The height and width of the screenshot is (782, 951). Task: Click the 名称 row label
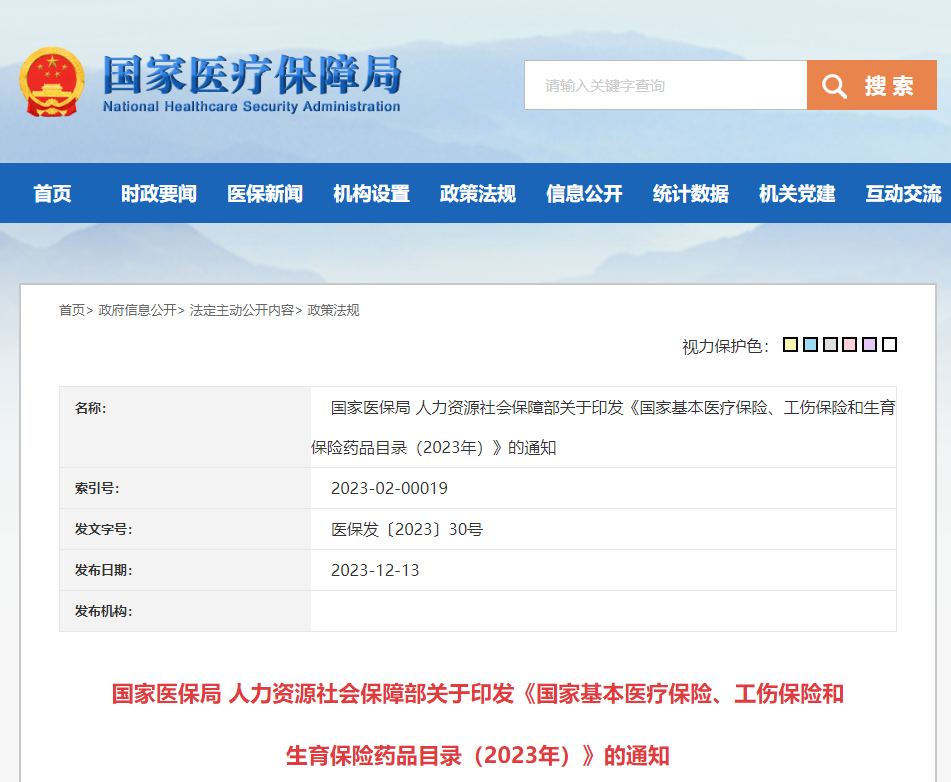coord(90,408)
